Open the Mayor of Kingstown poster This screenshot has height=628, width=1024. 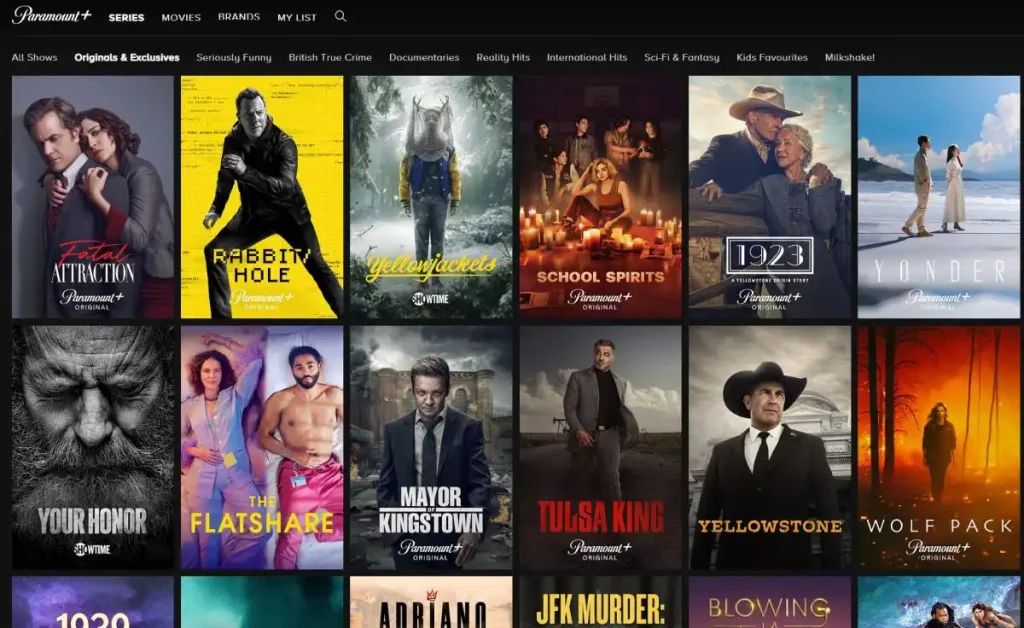431,448
